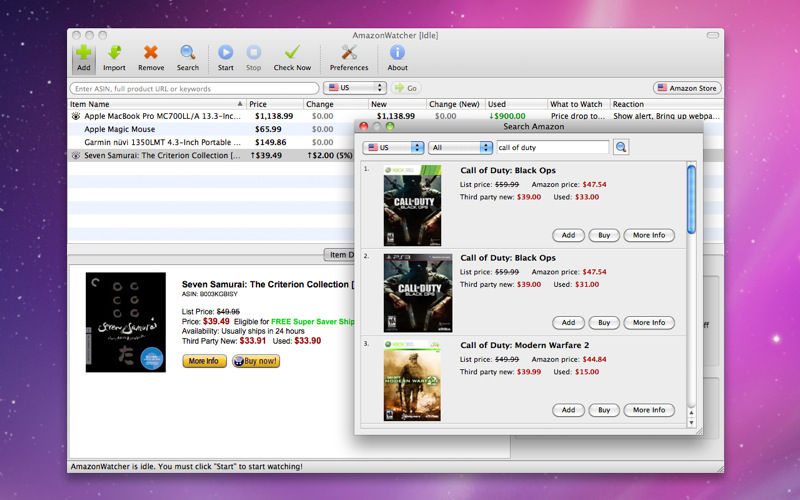The image size is (800, 500).
Task: Toggle watch eye icon for MacBook Pro row
Action: click(76, 116)
